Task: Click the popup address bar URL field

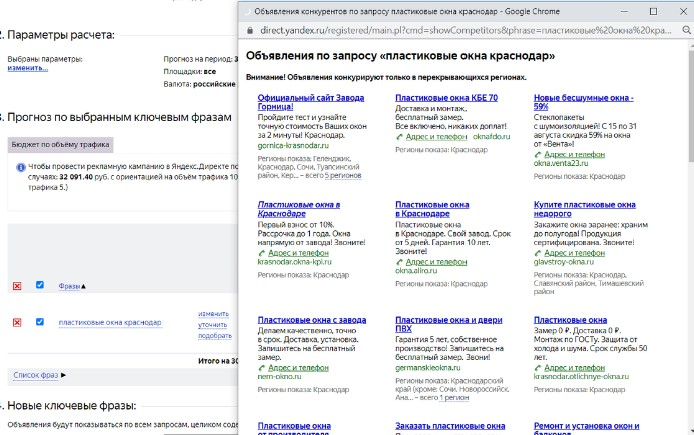Action: (x=466, y=30)
